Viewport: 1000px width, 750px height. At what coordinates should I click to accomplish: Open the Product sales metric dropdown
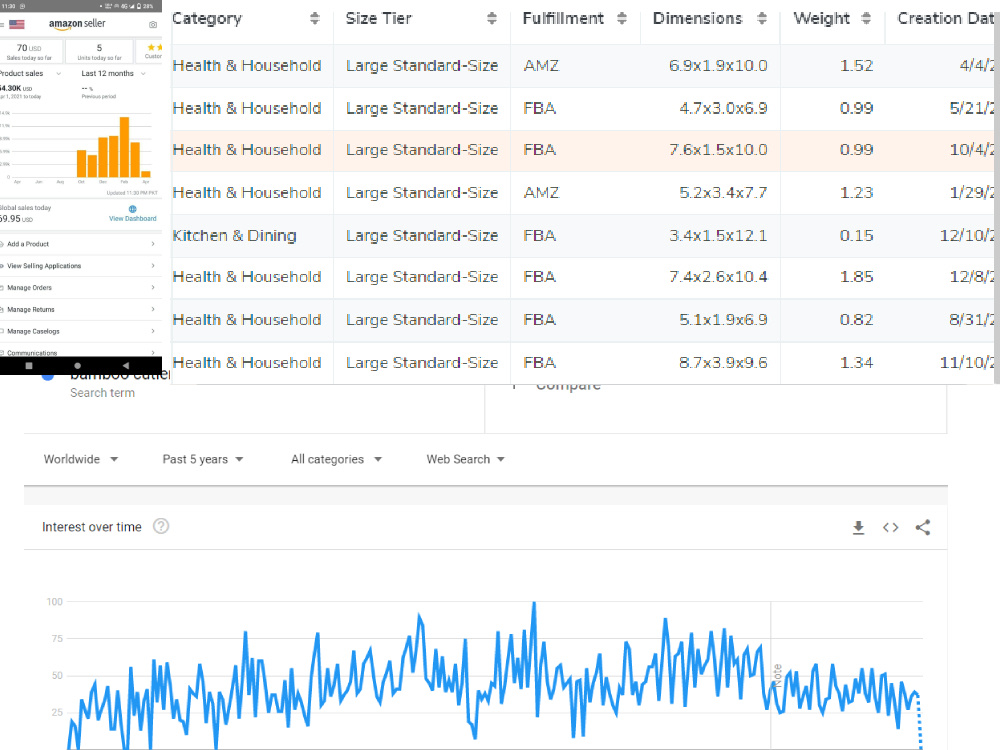click(31, 73)
